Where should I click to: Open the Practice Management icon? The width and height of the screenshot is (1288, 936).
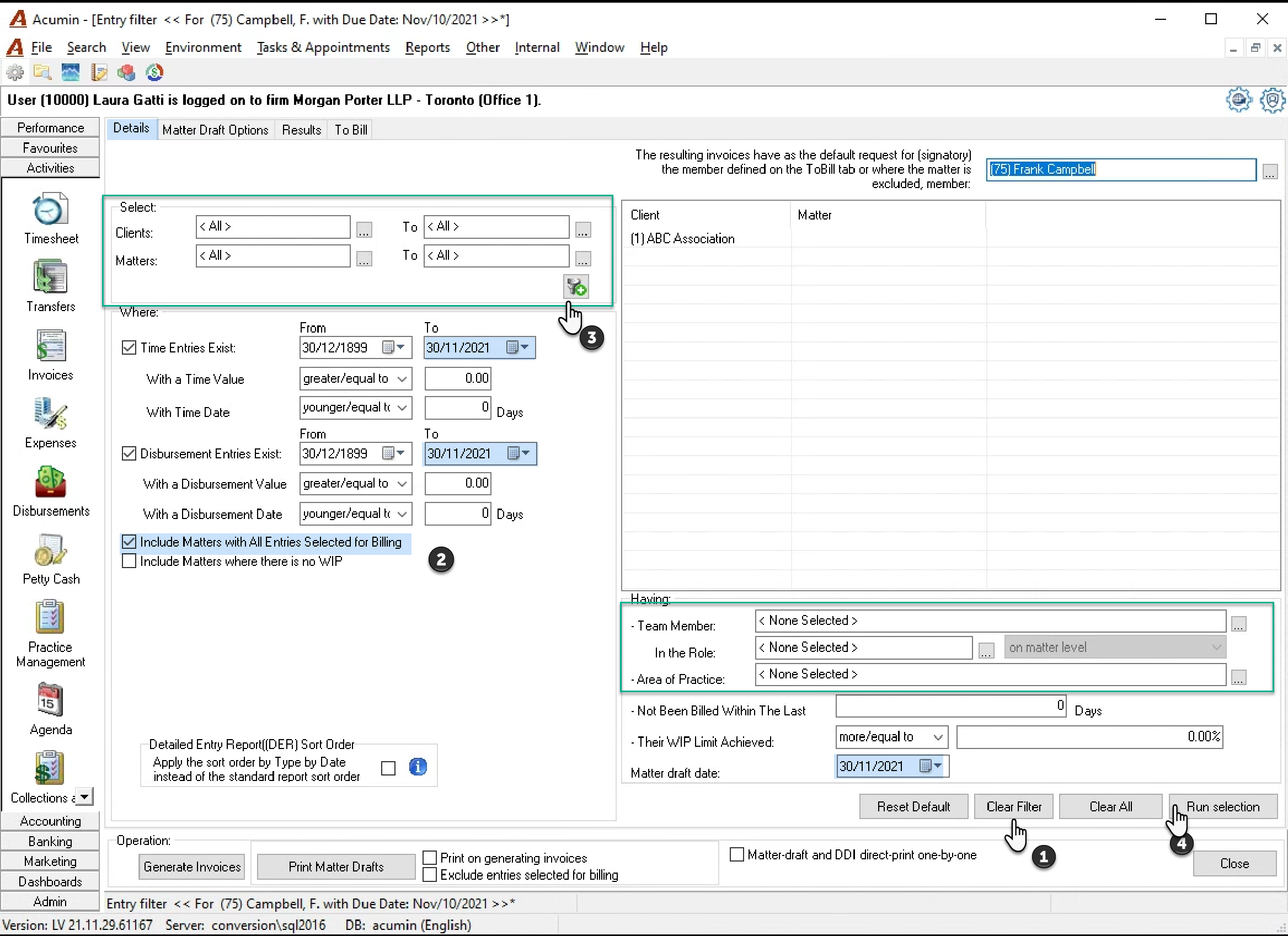coord(51,617)
